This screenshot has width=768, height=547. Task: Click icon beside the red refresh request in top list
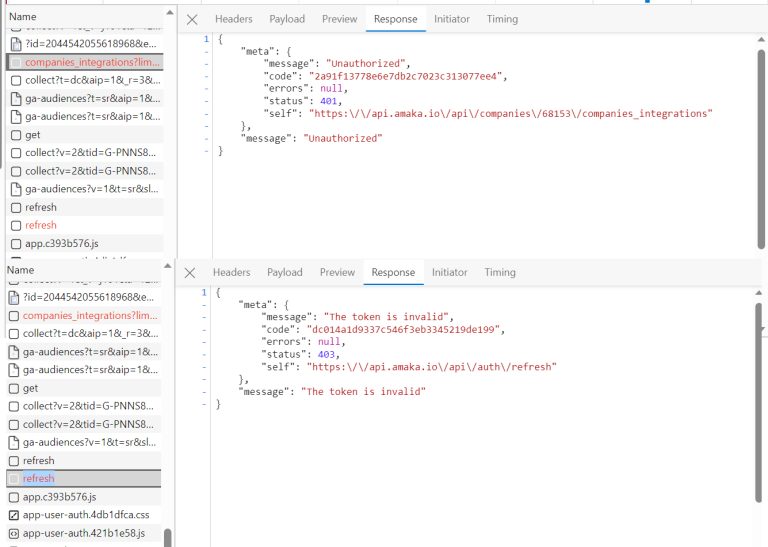pos(16,225)
